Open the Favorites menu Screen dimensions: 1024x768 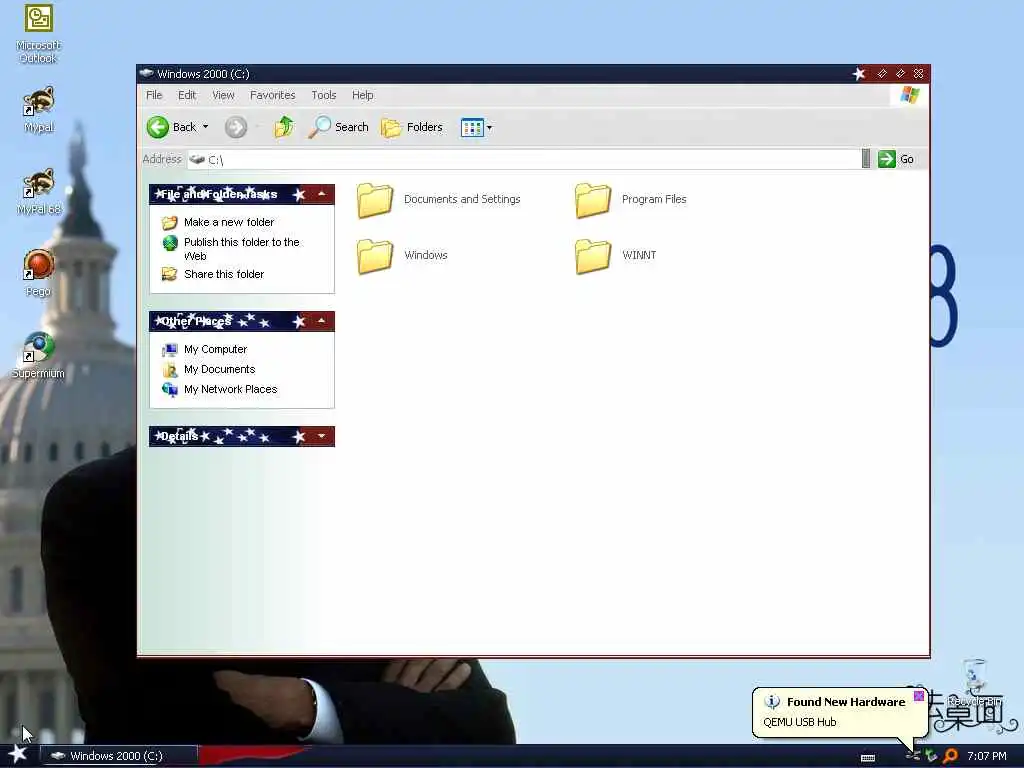click(x=272, y=95)
